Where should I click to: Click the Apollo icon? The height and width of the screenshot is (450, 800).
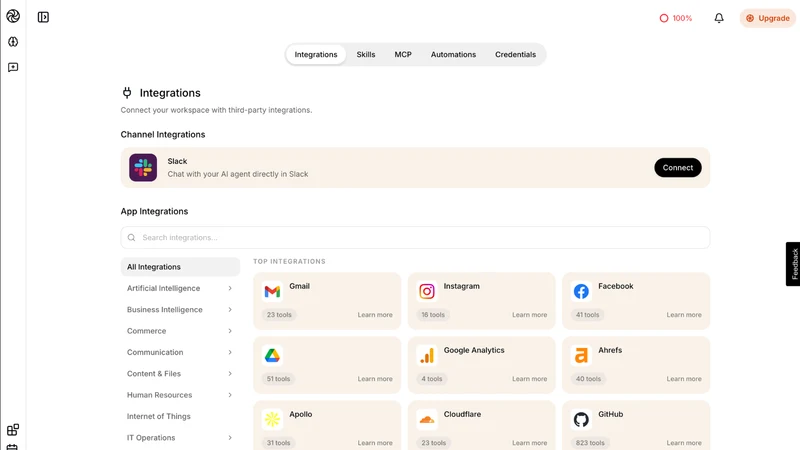click(x=272, y=419)
